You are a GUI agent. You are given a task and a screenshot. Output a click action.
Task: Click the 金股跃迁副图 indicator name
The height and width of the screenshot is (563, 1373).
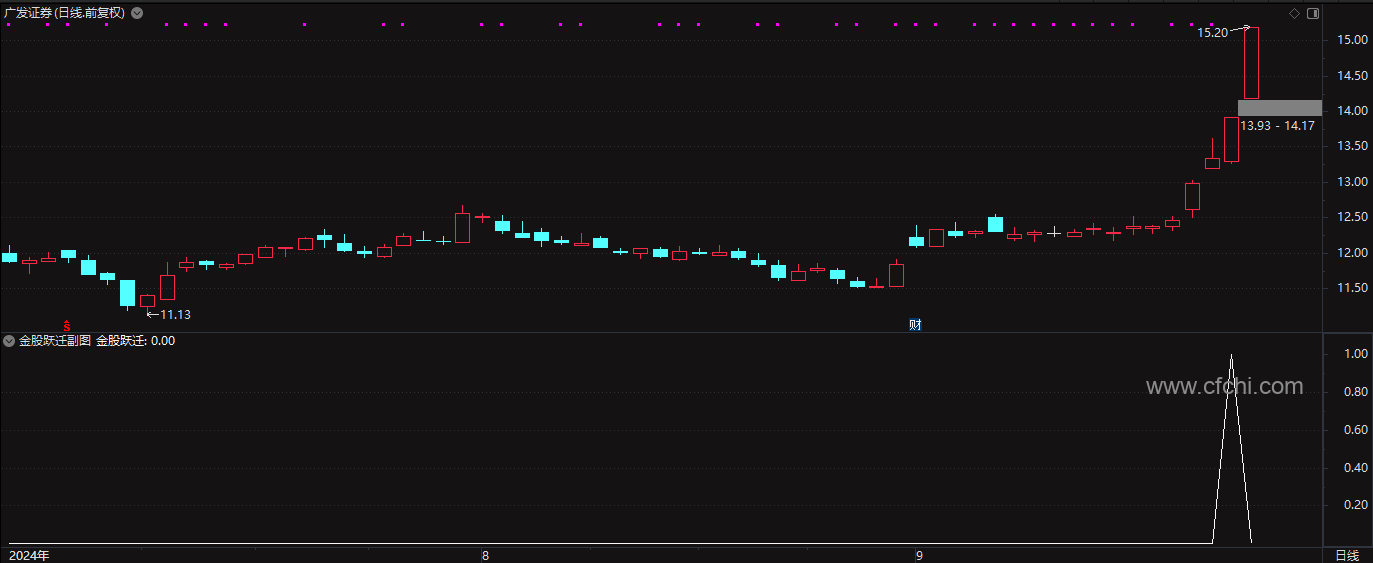55,341
